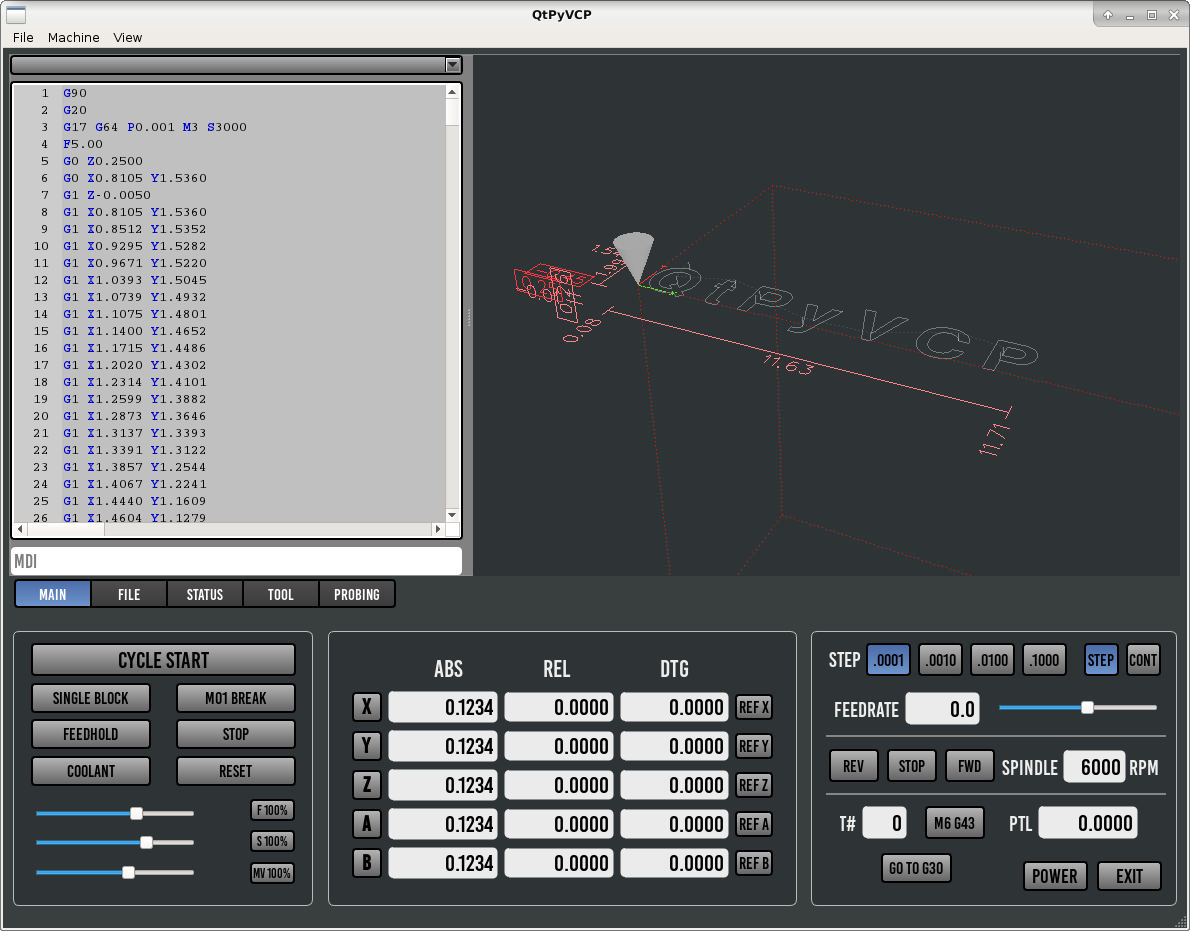Click the max velocity override slider handle
This screenshot has width=1190, height=931.
pos(129,873)
